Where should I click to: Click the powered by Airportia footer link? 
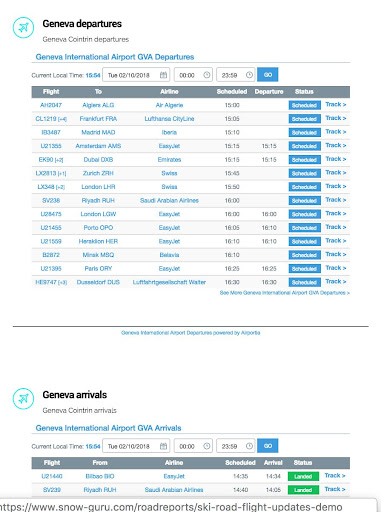click(x=190, y=333)
